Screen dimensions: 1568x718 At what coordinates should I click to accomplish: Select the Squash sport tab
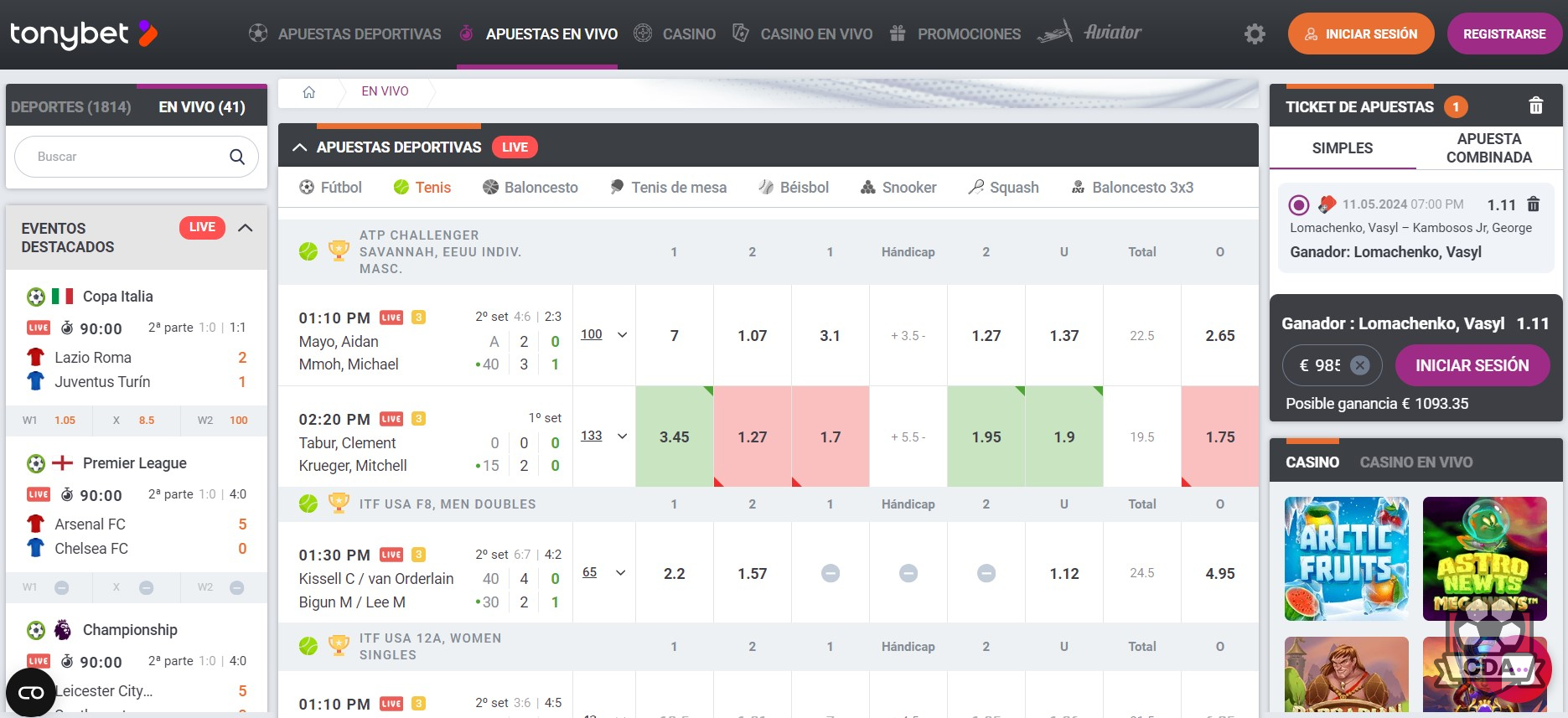[x=1003, y=188]
